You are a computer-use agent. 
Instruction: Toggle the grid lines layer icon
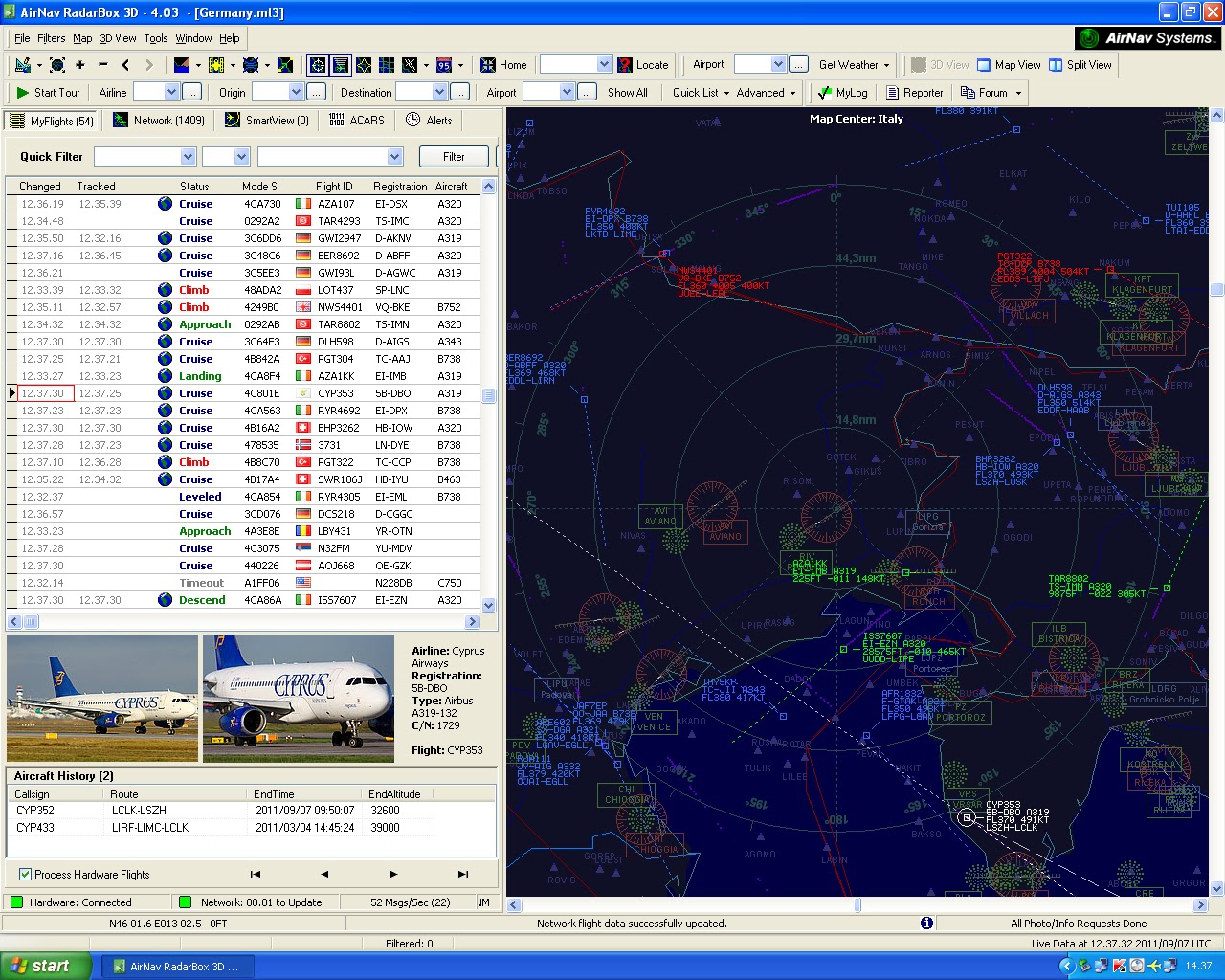click(x=387, y=65)
